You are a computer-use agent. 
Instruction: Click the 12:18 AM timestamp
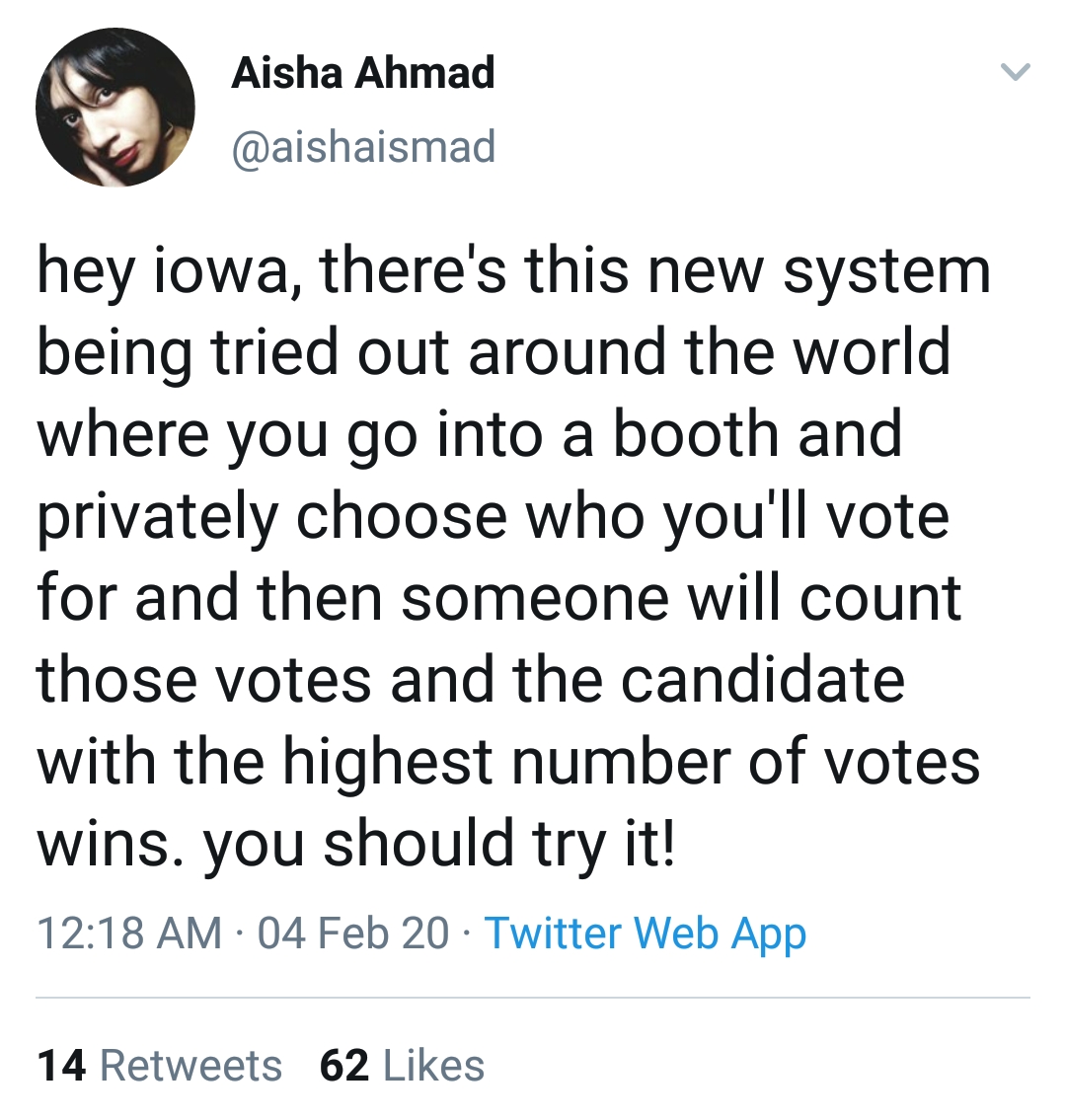tap(130, 933)
